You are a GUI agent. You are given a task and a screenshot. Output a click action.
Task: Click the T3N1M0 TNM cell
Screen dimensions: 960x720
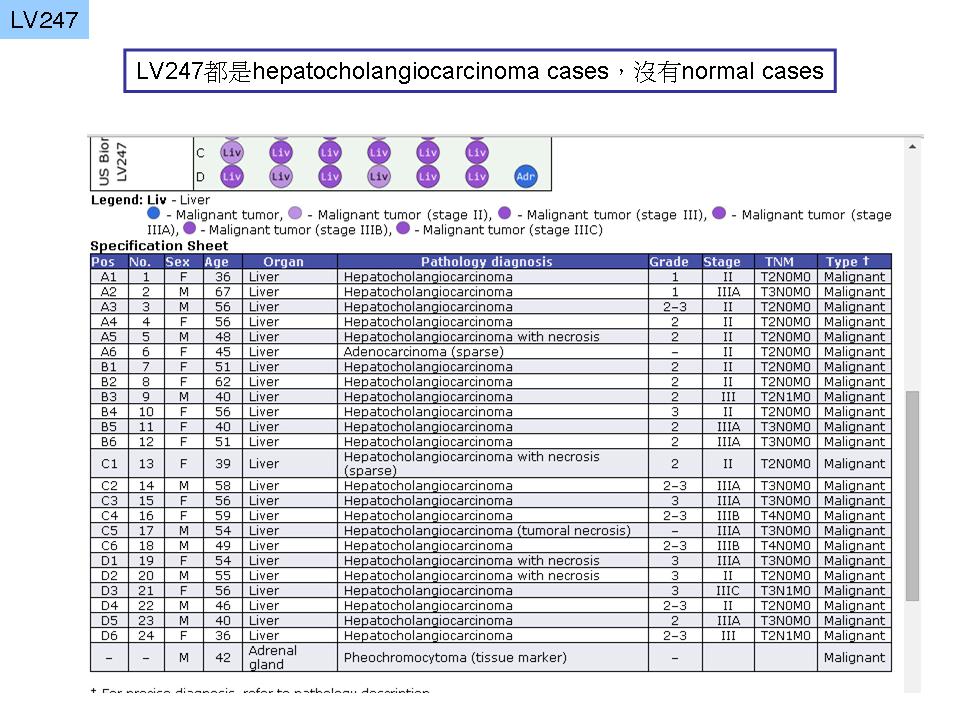click(x=786, y=590)
